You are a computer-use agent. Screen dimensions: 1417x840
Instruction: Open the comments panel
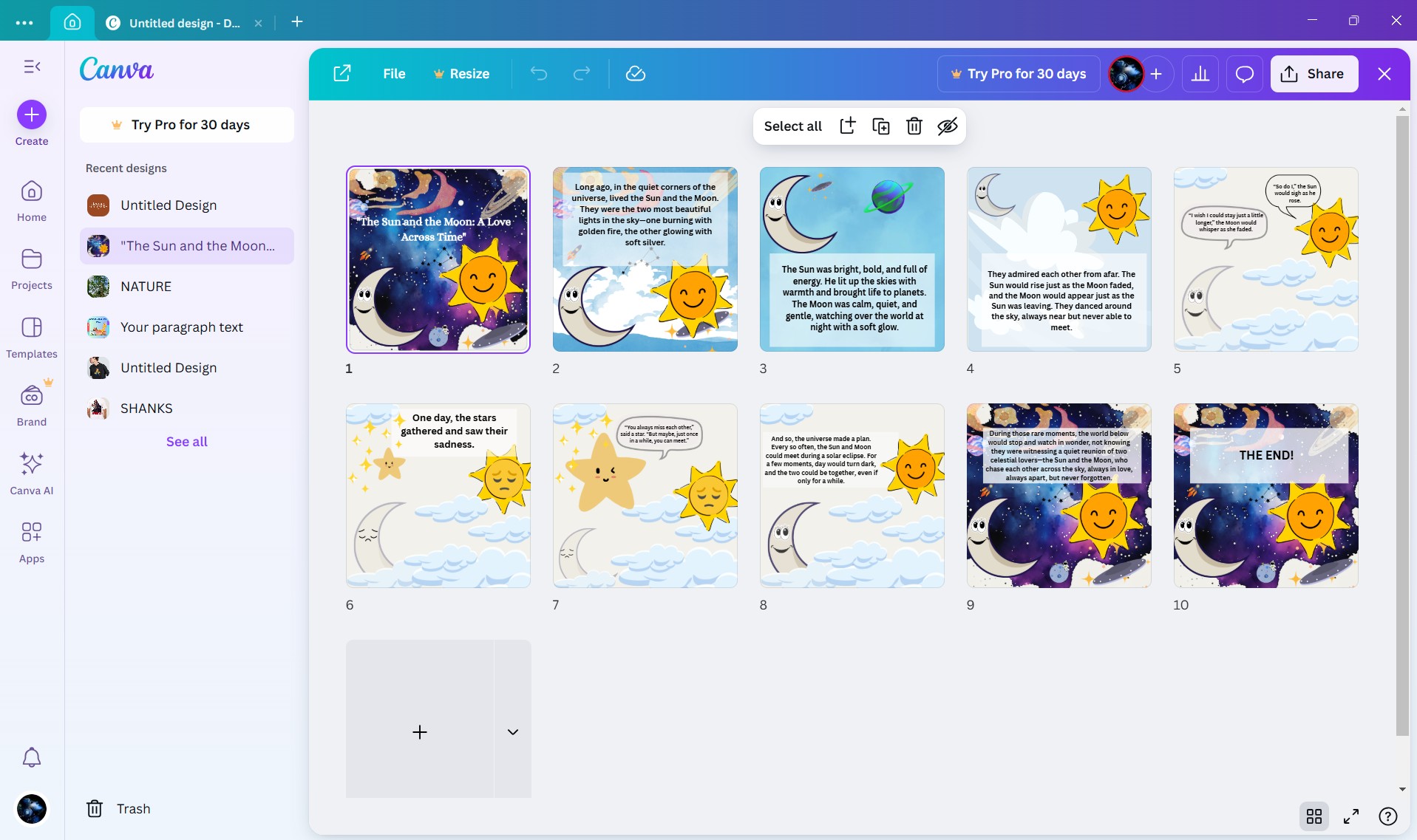pyautogui.click(x=1245, y=74)
